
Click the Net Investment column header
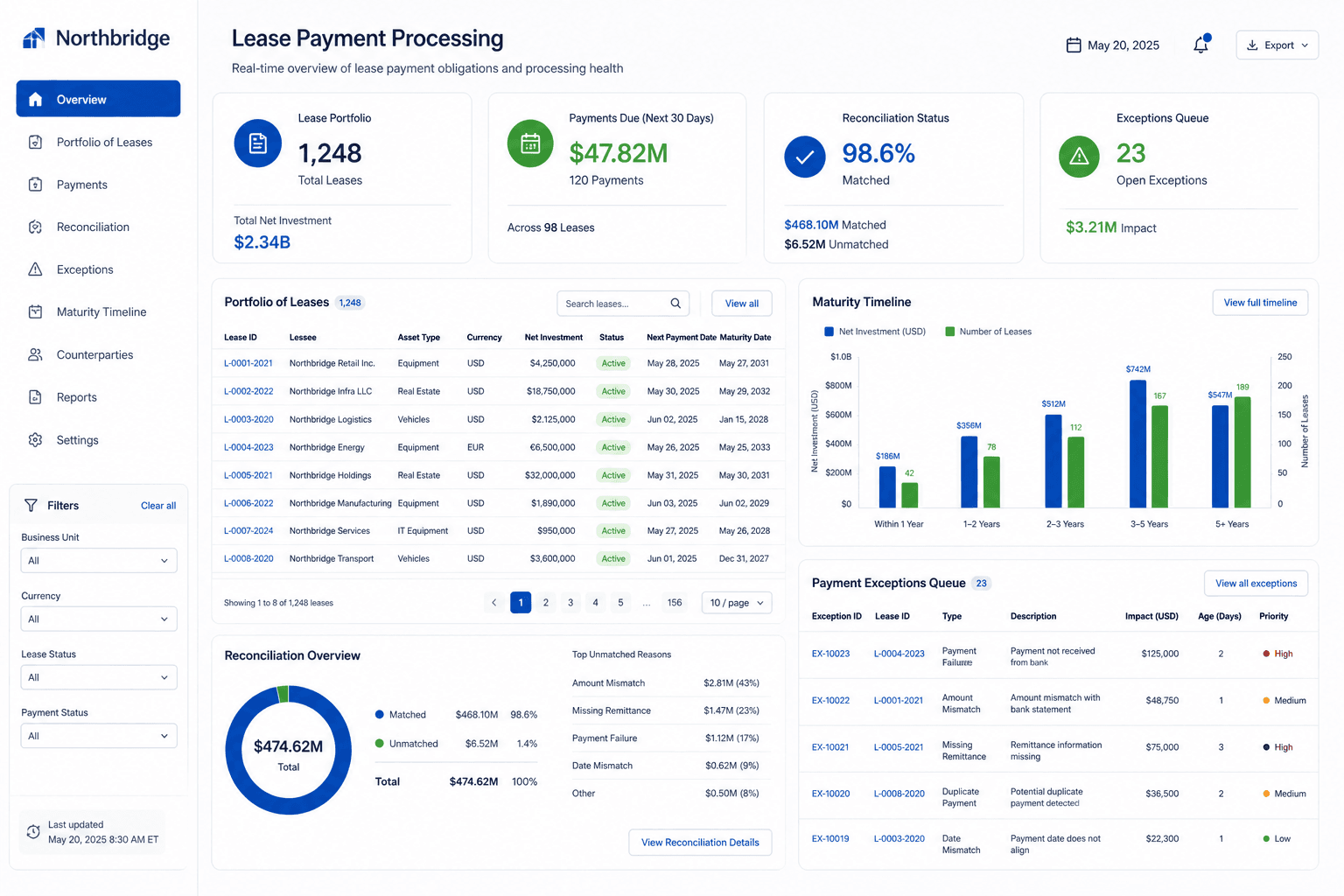(553, 338)
